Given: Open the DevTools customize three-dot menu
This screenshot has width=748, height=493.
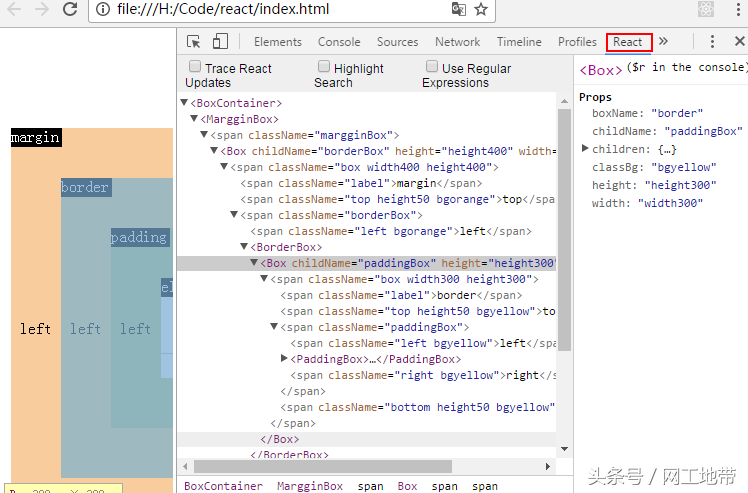Looking at the screenshot, I should tap(712, 42).
